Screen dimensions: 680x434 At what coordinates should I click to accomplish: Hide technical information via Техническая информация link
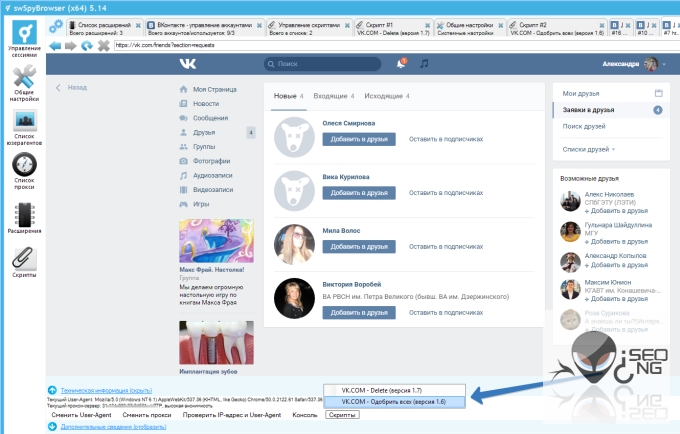tap(106, 390)
